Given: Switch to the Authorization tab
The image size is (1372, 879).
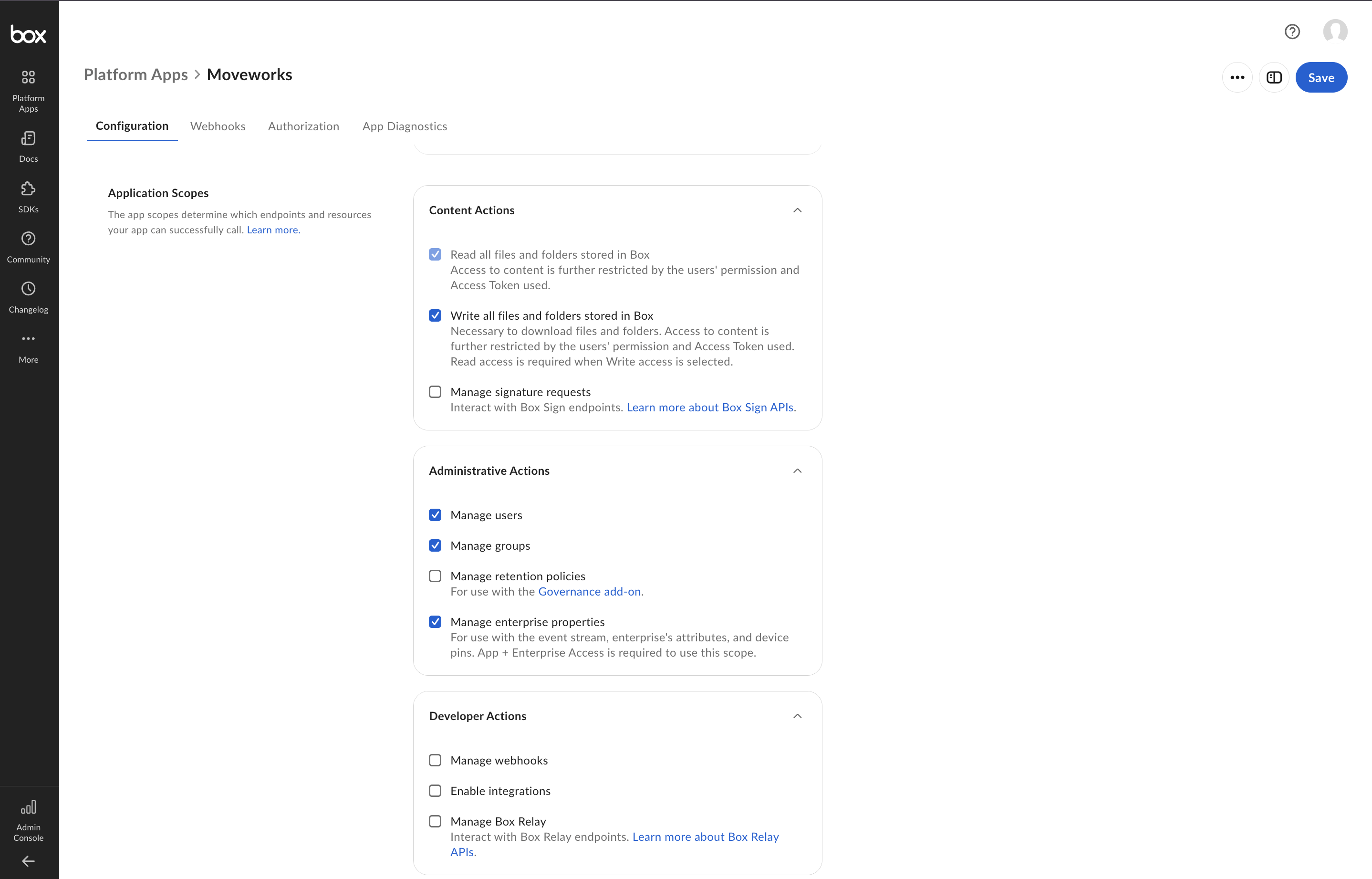Looking at the screenshot, I should click(303, 126).
